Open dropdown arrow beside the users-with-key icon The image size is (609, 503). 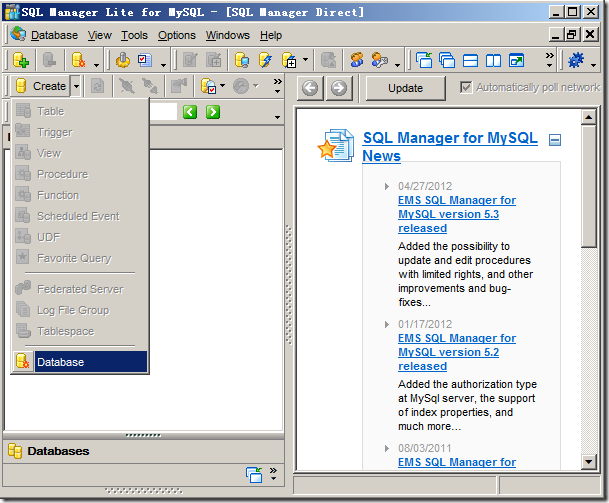397,65
